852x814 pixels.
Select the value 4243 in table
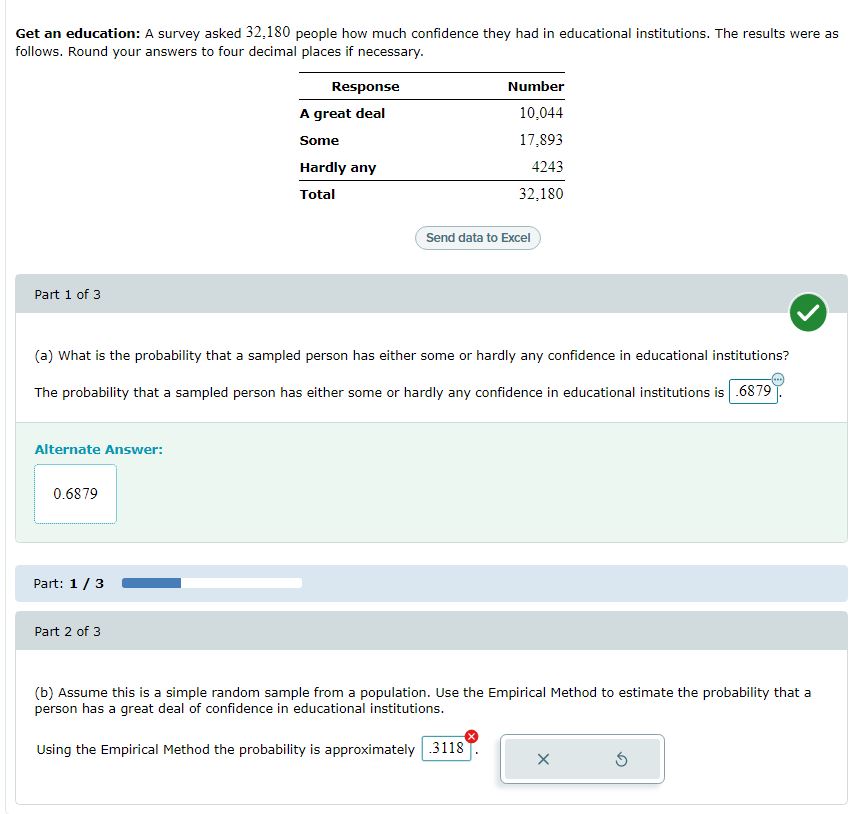[x=547, y=167]
